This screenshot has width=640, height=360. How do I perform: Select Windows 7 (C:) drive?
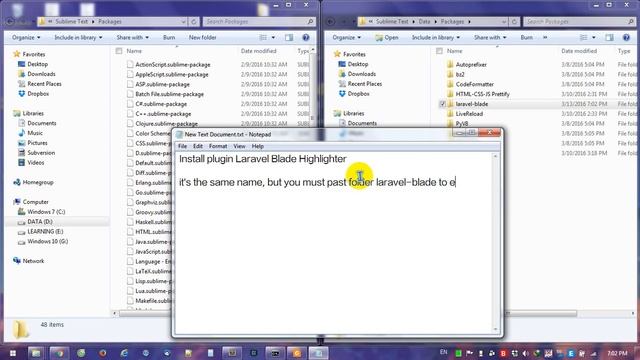(x=46, y=212)
